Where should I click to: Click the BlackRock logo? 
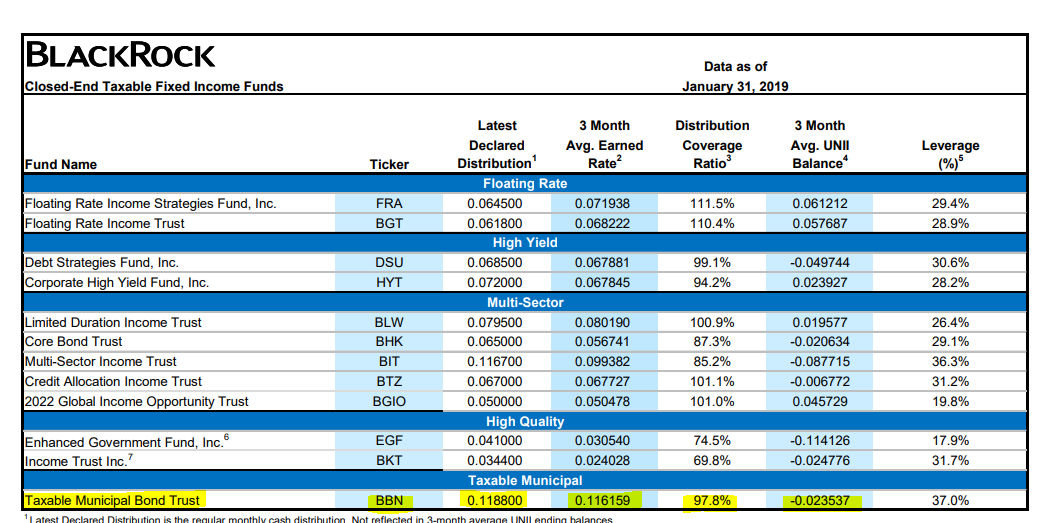pyautogui.click(x=120, y=56)
